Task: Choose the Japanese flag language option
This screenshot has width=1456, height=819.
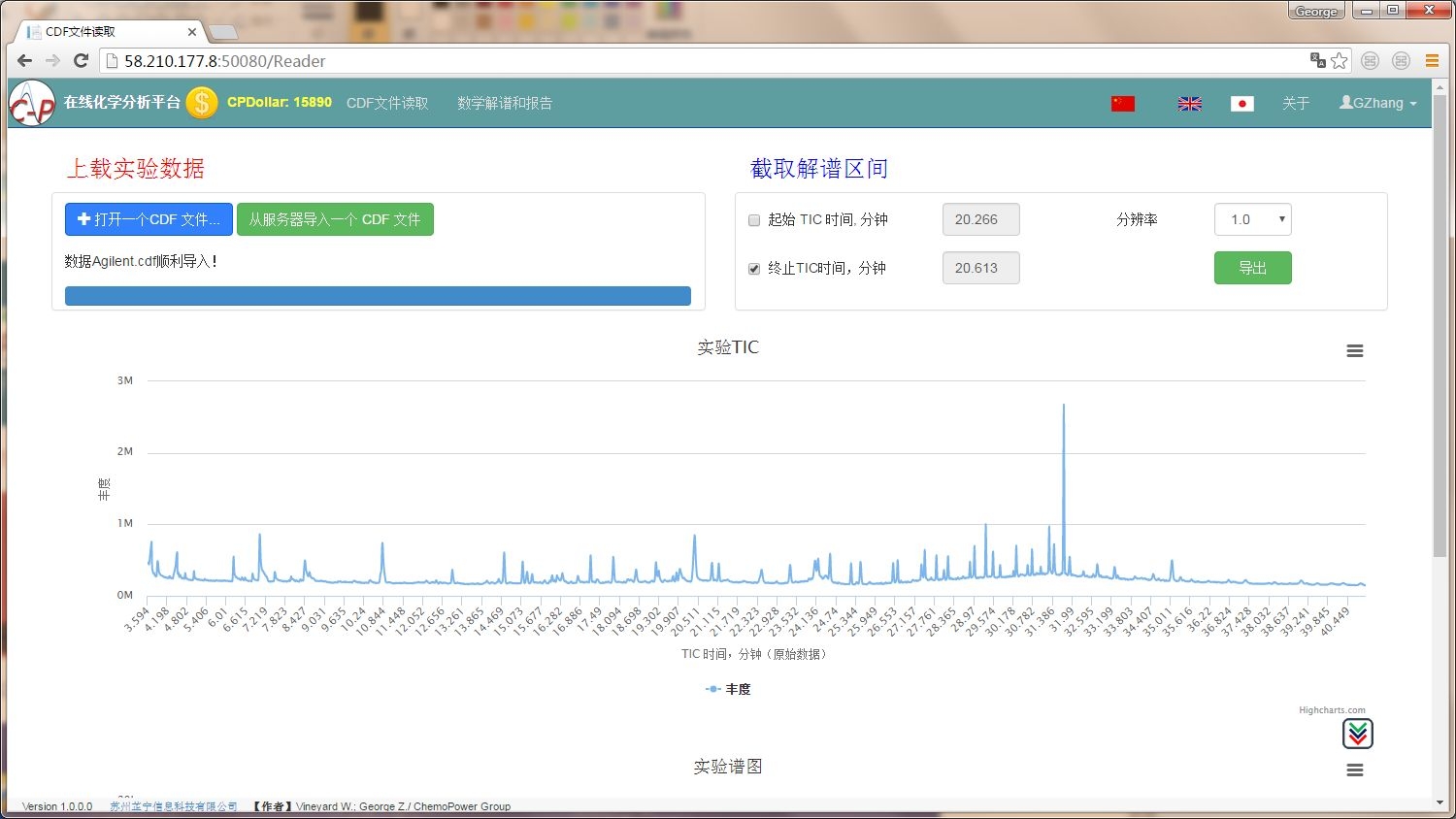Action: click(x=1241, y=104)
